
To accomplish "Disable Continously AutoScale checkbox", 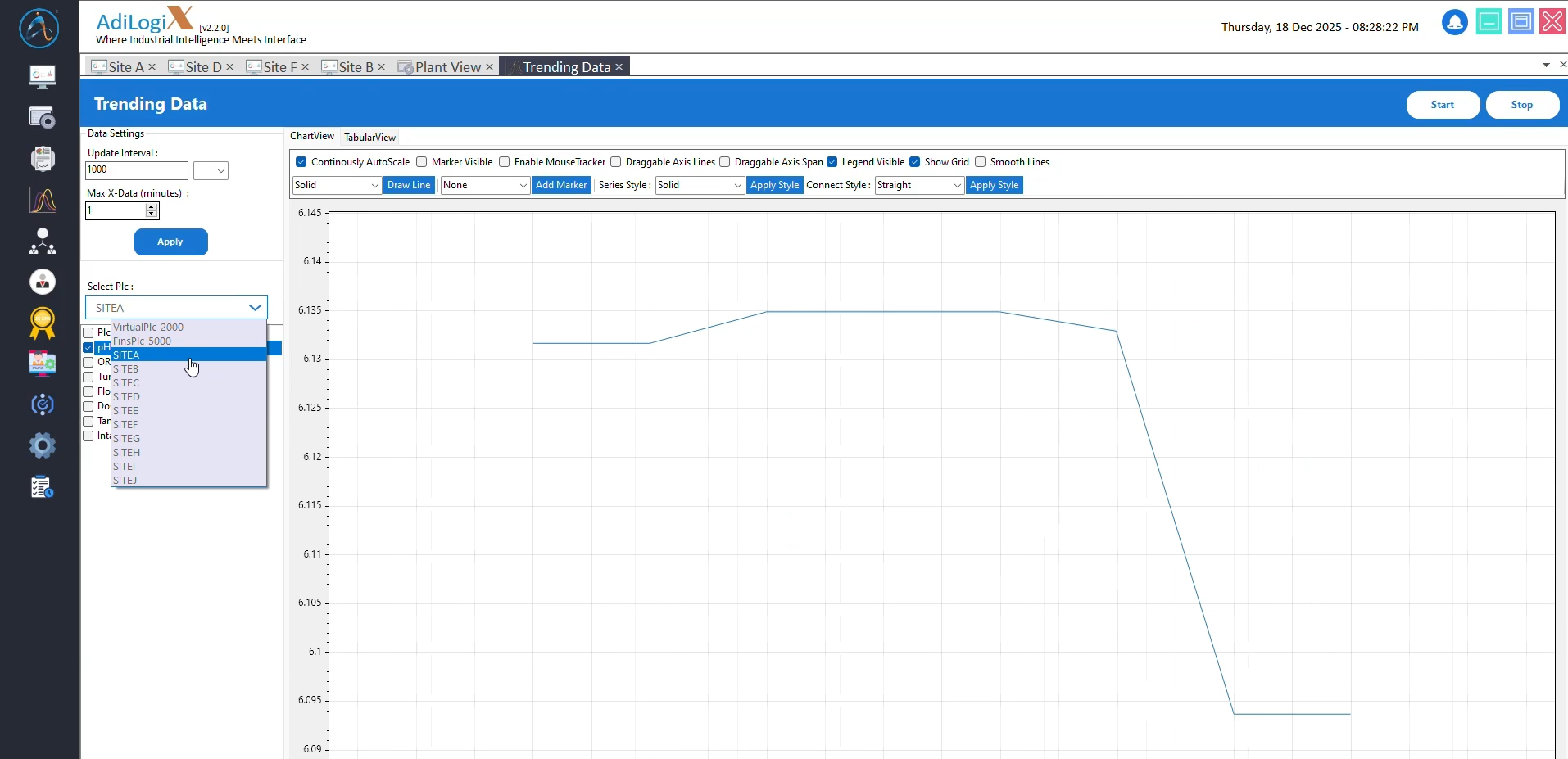I will (x=301, y=162).
